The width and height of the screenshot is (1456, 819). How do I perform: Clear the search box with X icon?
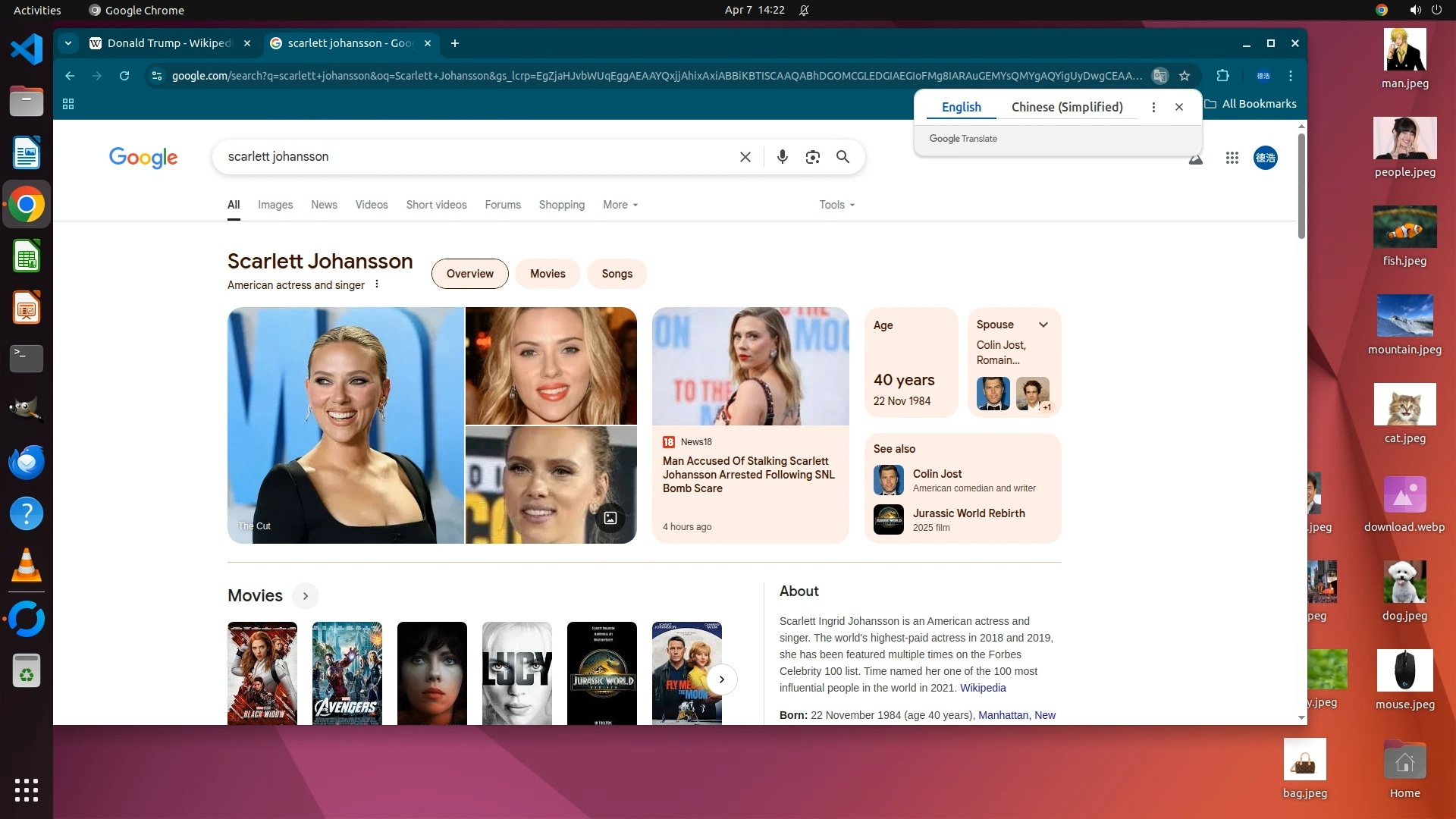745,157
